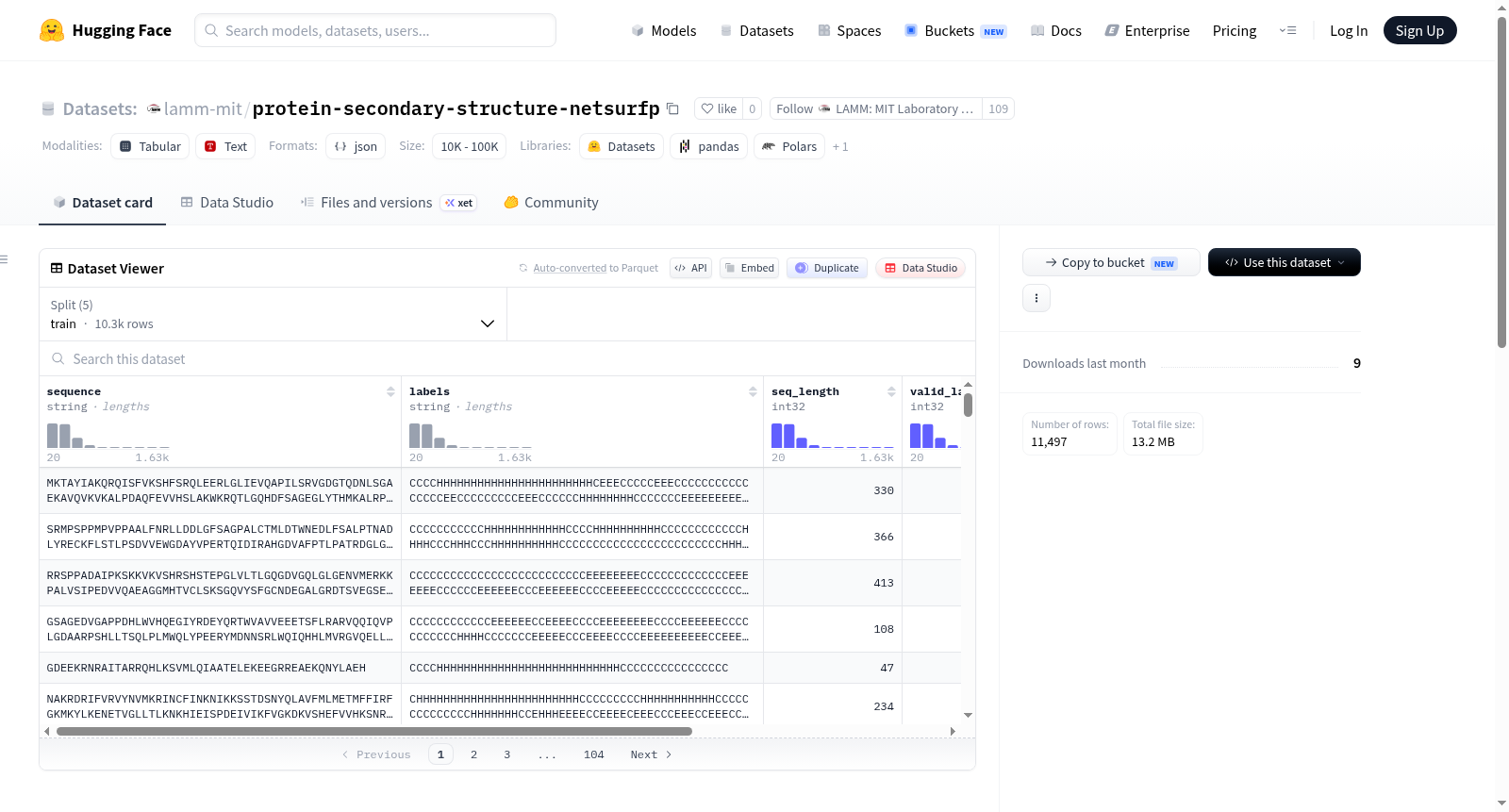This screenshot has width=1509, height=812.
Task: Focus the search models, datasets, users field
Action: (x=375, y=30)
